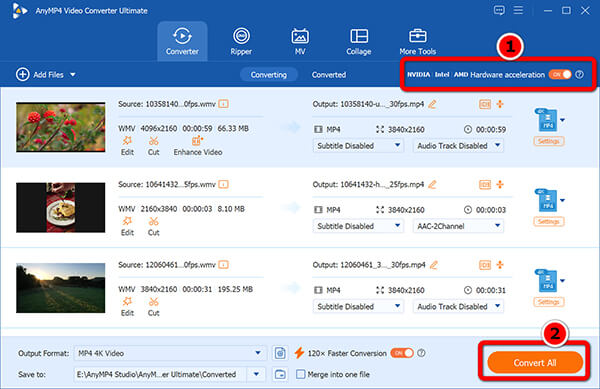Select the Converter tab

(182, 41)
